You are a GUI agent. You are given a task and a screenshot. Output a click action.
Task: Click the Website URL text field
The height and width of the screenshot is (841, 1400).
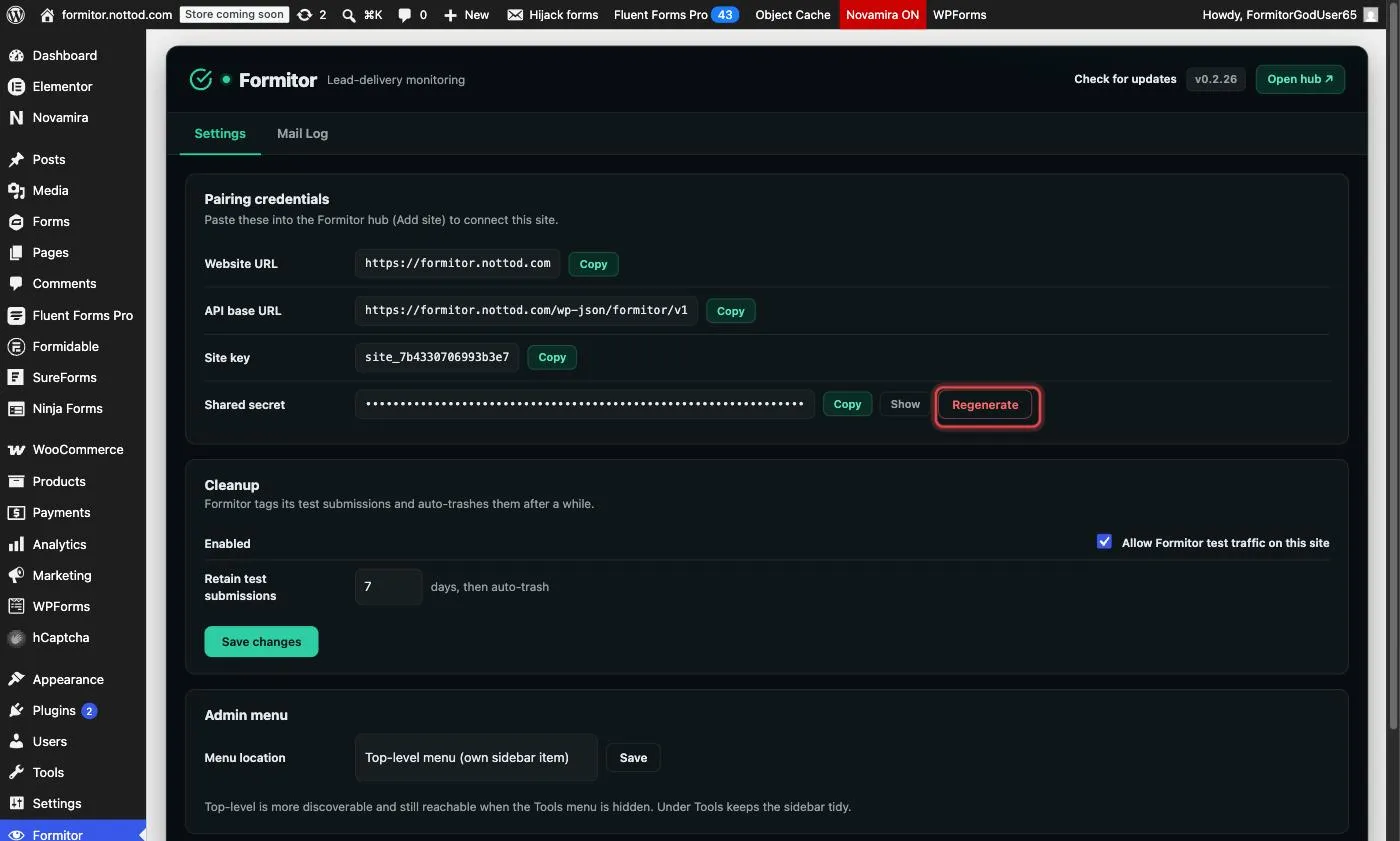pos(457,263)
